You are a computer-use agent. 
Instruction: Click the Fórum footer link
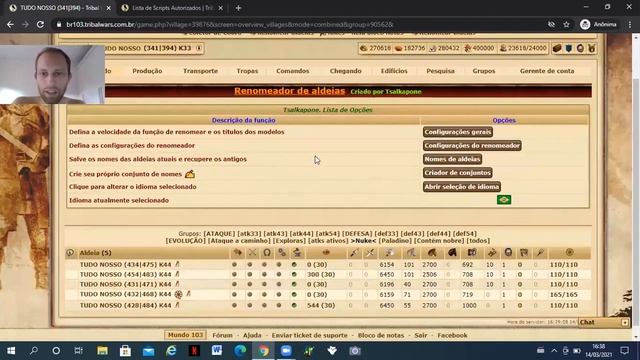click(222, 335)
